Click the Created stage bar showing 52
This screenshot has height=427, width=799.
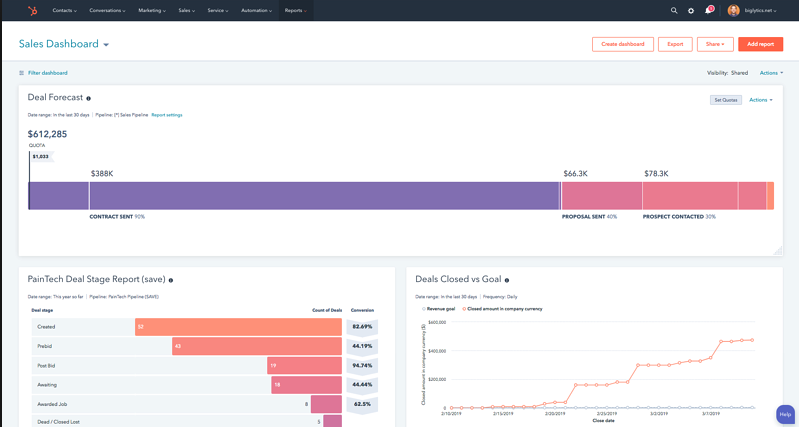pyautogui.click(x=238, y=327)
